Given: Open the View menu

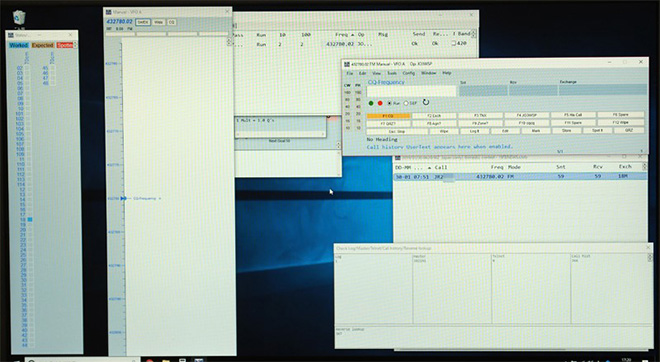Looking at the screenshot, I should [376, 73].
